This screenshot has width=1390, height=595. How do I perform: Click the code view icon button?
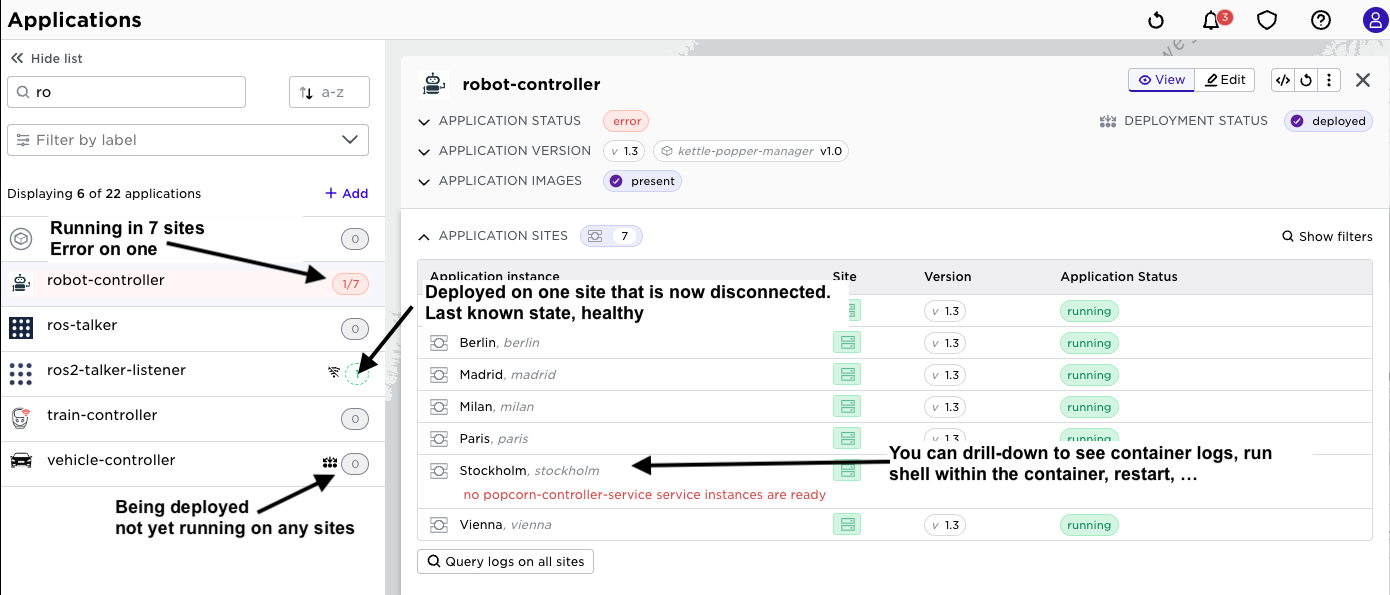(x=1283, y=80)
